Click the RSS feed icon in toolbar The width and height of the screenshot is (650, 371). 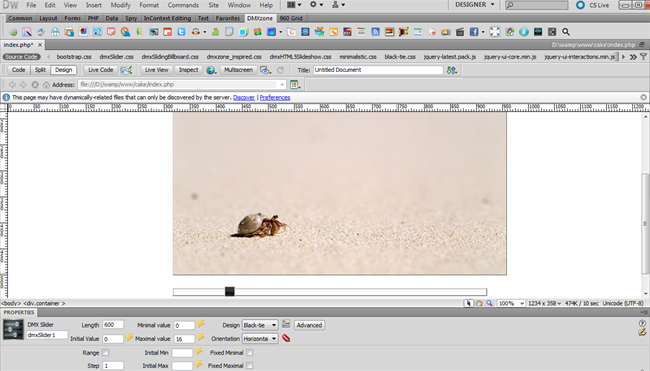click(375, 32)
